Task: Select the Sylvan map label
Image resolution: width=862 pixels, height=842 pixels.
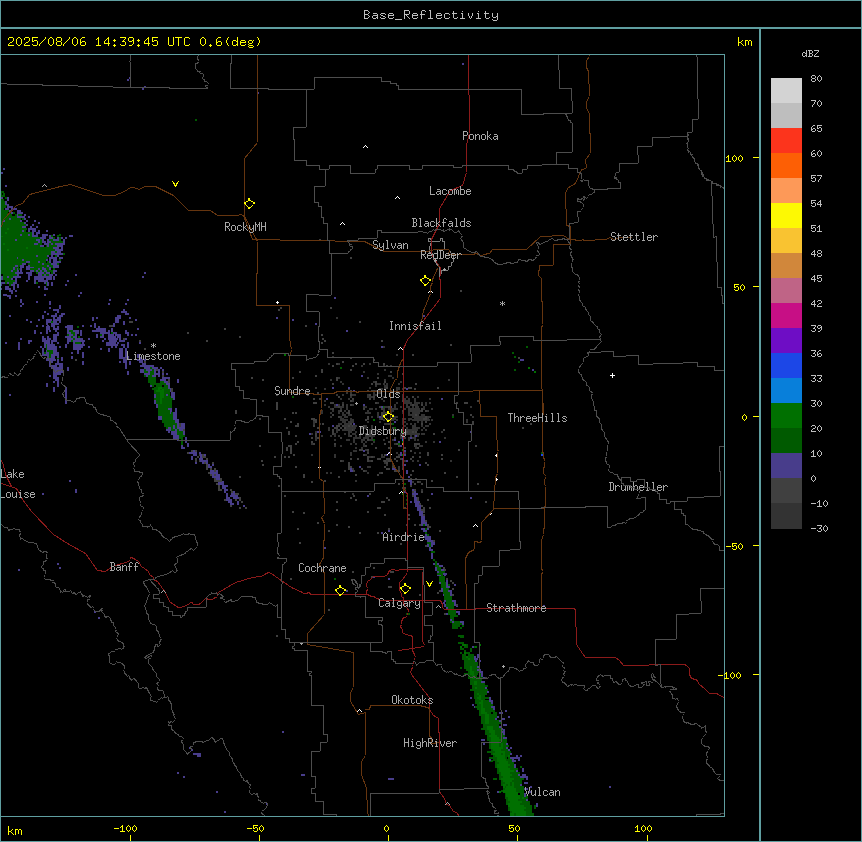Action: click(x=390, y=245)
